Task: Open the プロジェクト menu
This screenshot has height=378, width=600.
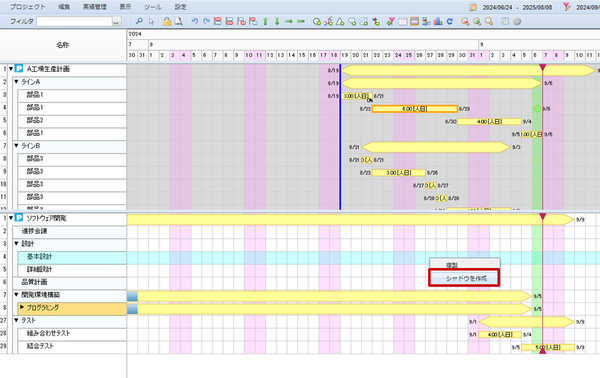Action: coord(28,7)
